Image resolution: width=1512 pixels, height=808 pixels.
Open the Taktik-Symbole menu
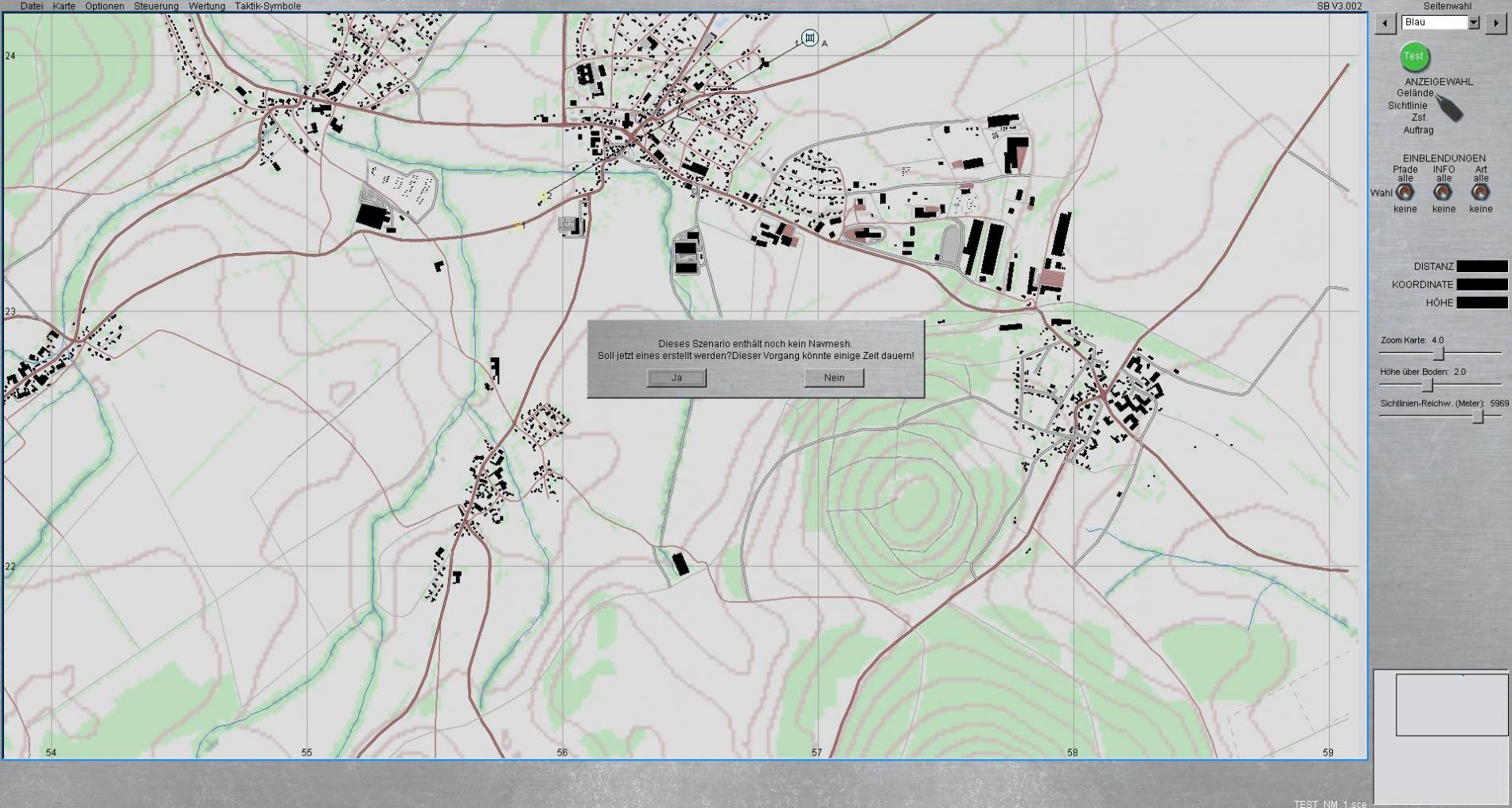[x=267, y=6]
